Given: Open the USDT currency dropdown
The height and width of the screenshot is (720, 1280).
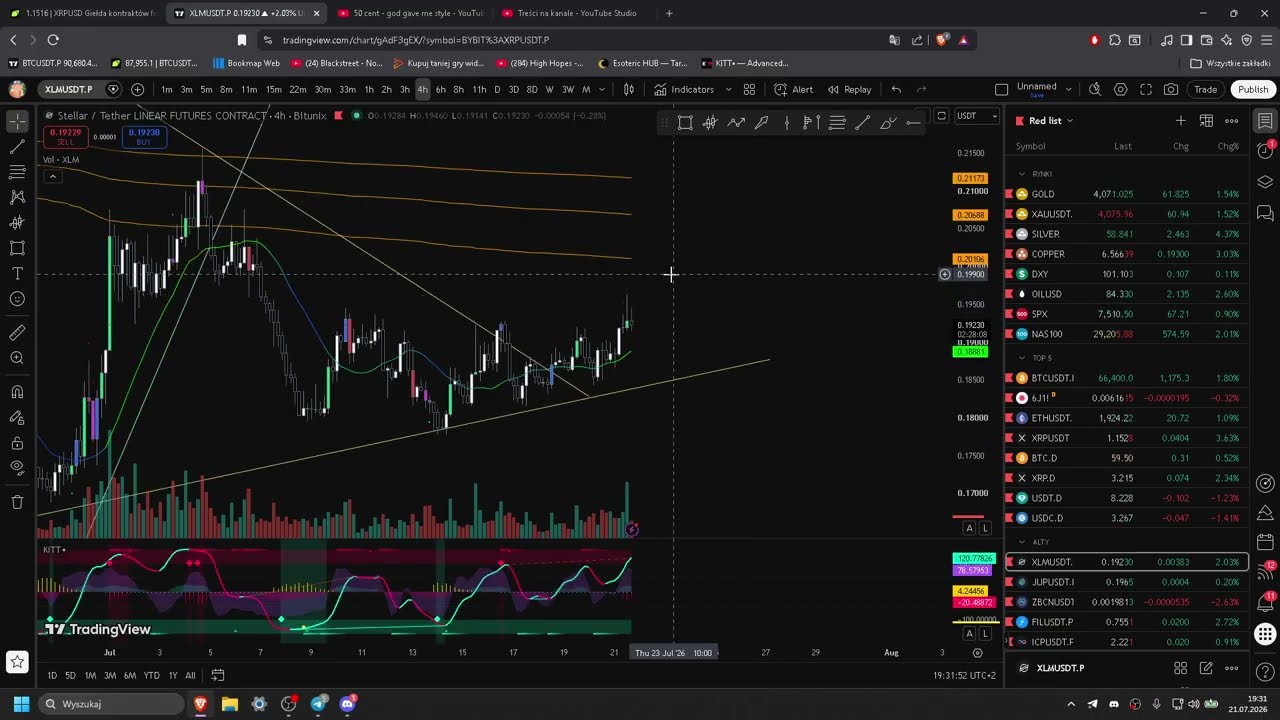Looking at the screenshot, I should tap(977, 116).
